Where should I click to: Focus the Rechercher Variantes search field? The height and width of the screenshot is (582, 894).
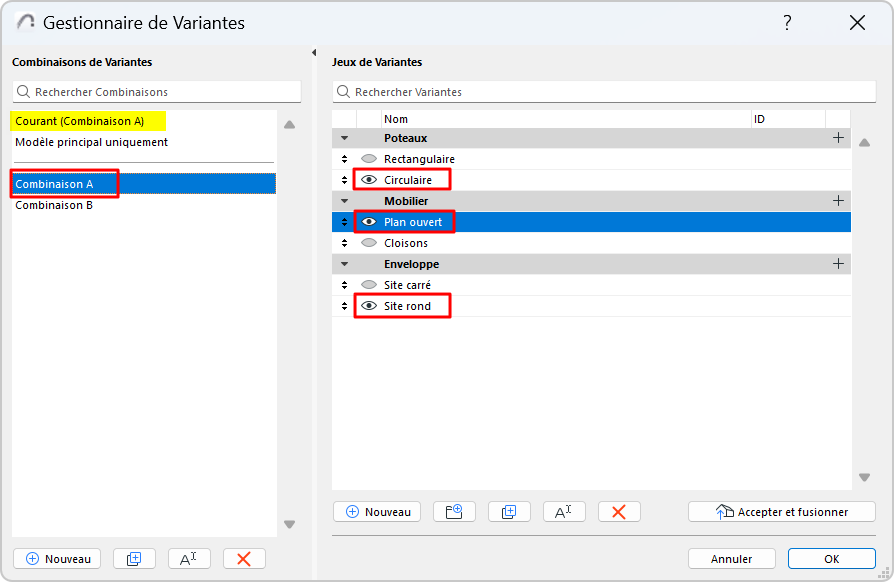tap(600, 92)
